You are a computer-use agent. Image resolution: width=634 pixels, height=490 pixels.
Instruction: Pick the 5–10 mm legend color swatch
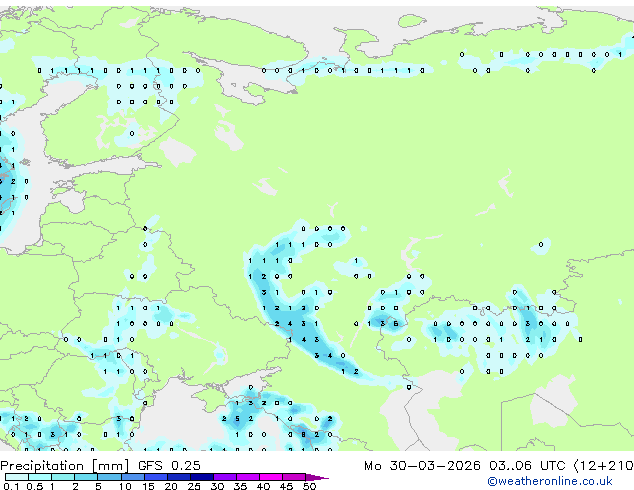pyautogui.click(x=109, y=477)
